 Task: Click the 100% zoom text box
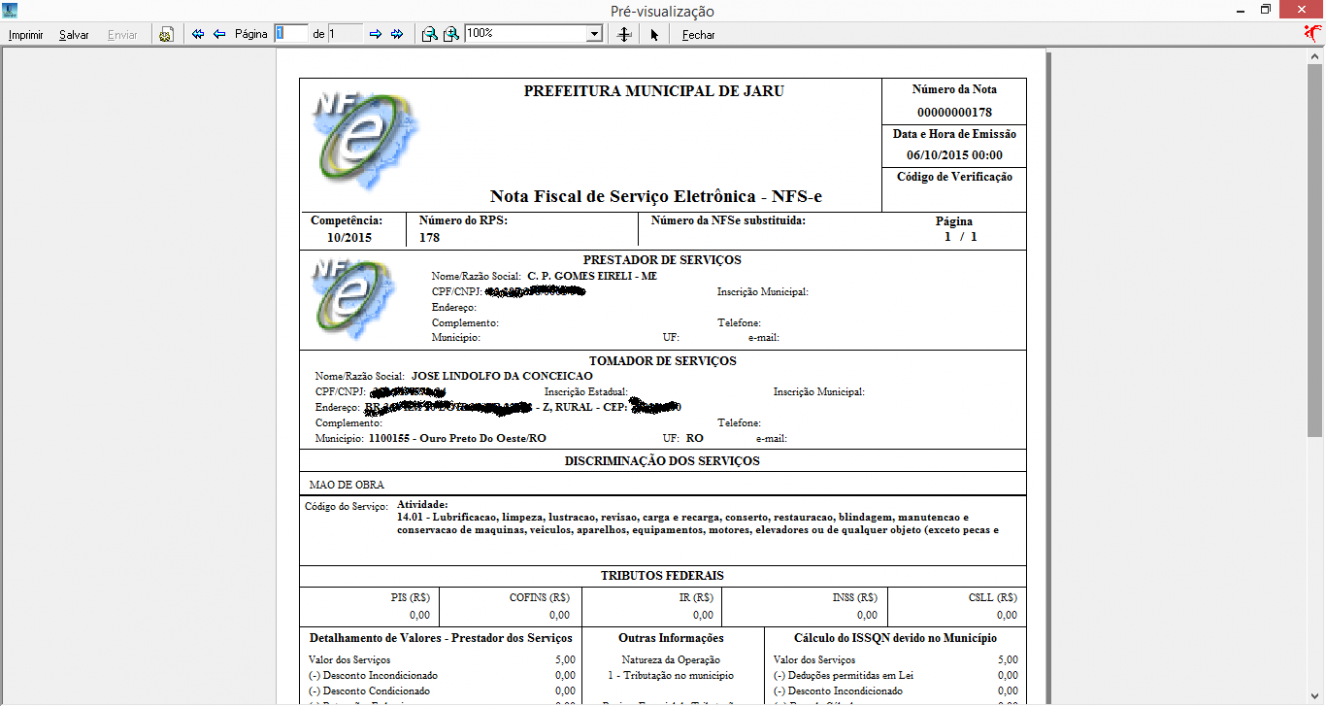coord(526,34)
